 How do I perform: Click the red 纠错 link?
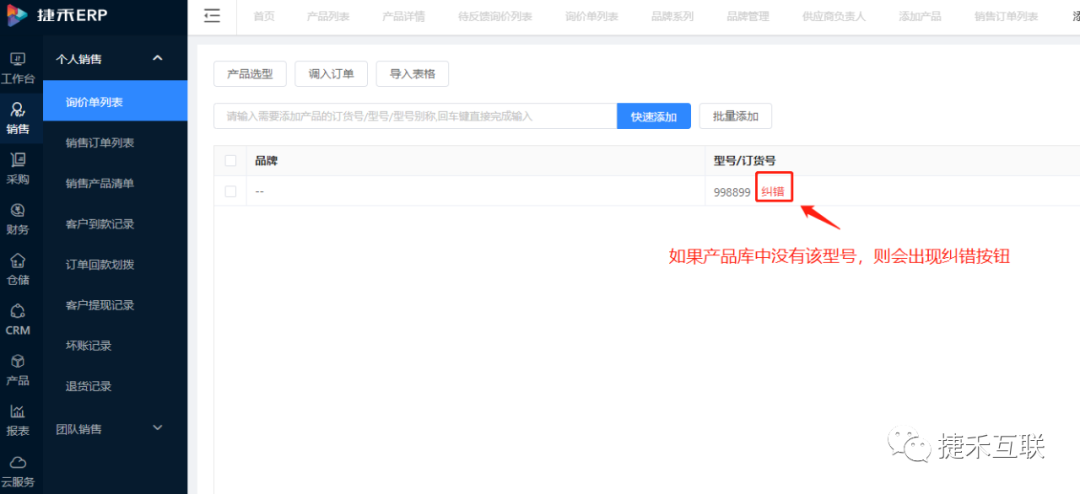click(x=773, y=192)
